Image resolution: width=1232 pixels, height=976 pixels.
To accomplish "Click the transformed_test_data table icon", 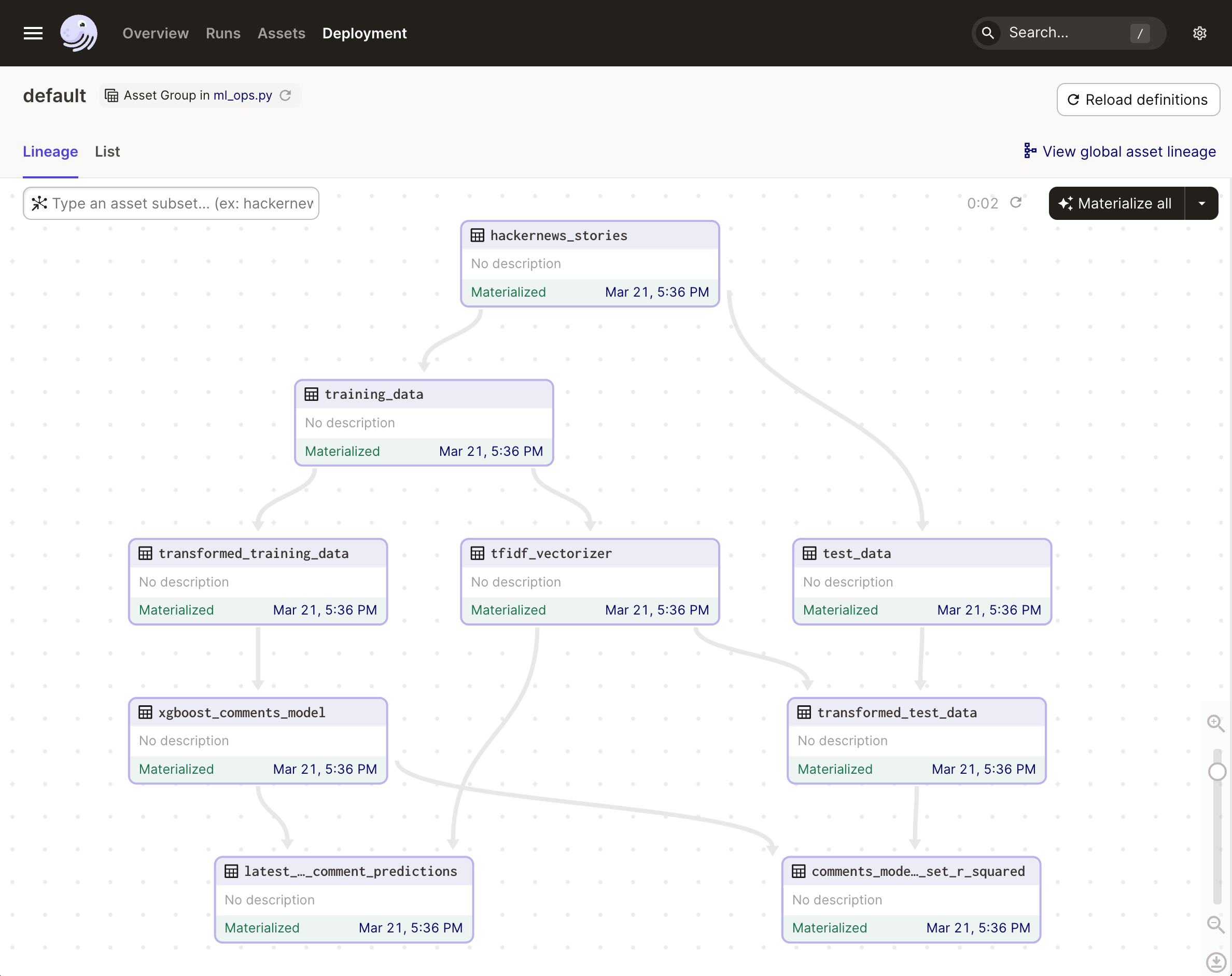I will click(805, 712).
